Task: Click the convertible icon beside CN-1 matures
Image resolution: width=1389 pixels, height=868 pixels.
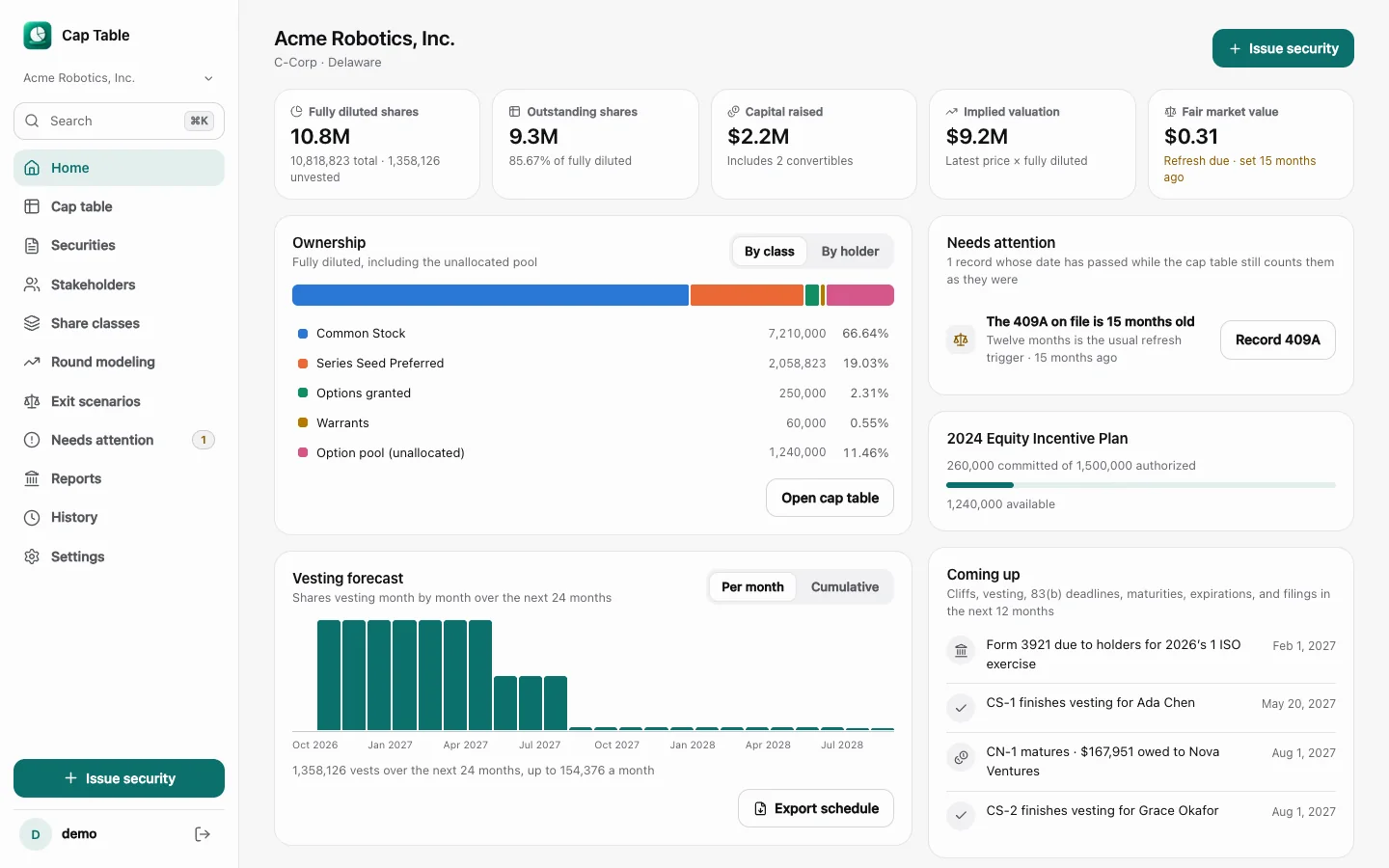Action: click(x=961, y=758)
